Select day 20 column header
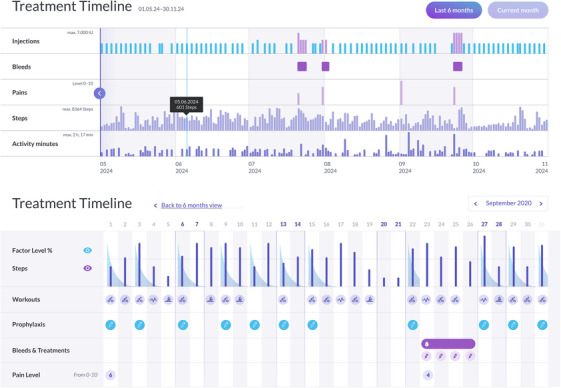Viewport: 561px width, 388px height. tap(384, 224)
